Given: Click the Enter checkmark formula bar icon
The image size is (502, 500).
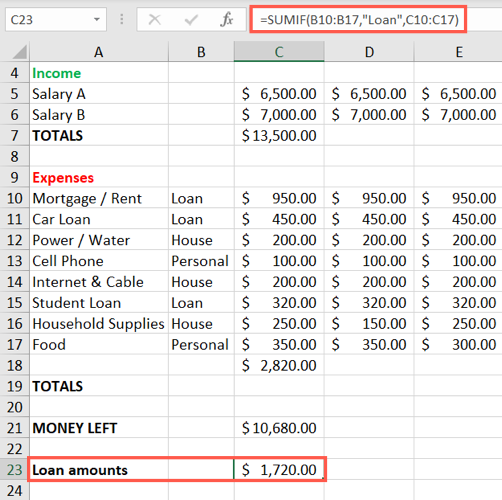Looking at the screenshot, I should [191, 20].
